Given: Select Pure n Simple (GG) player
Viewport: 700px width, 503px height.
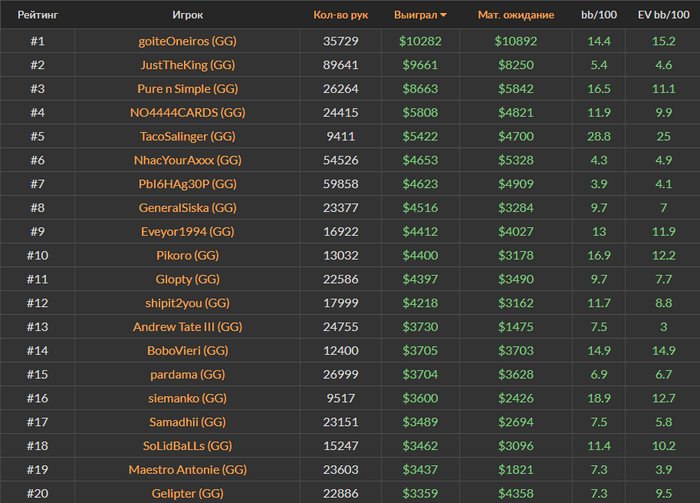Looking at the screenshot, I should tap(187, 89).
